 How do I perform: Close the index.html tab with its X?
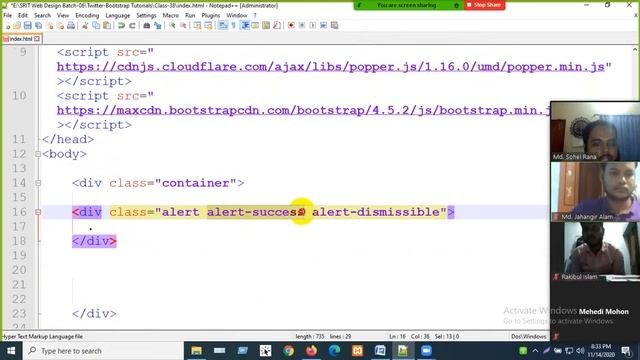37,39
